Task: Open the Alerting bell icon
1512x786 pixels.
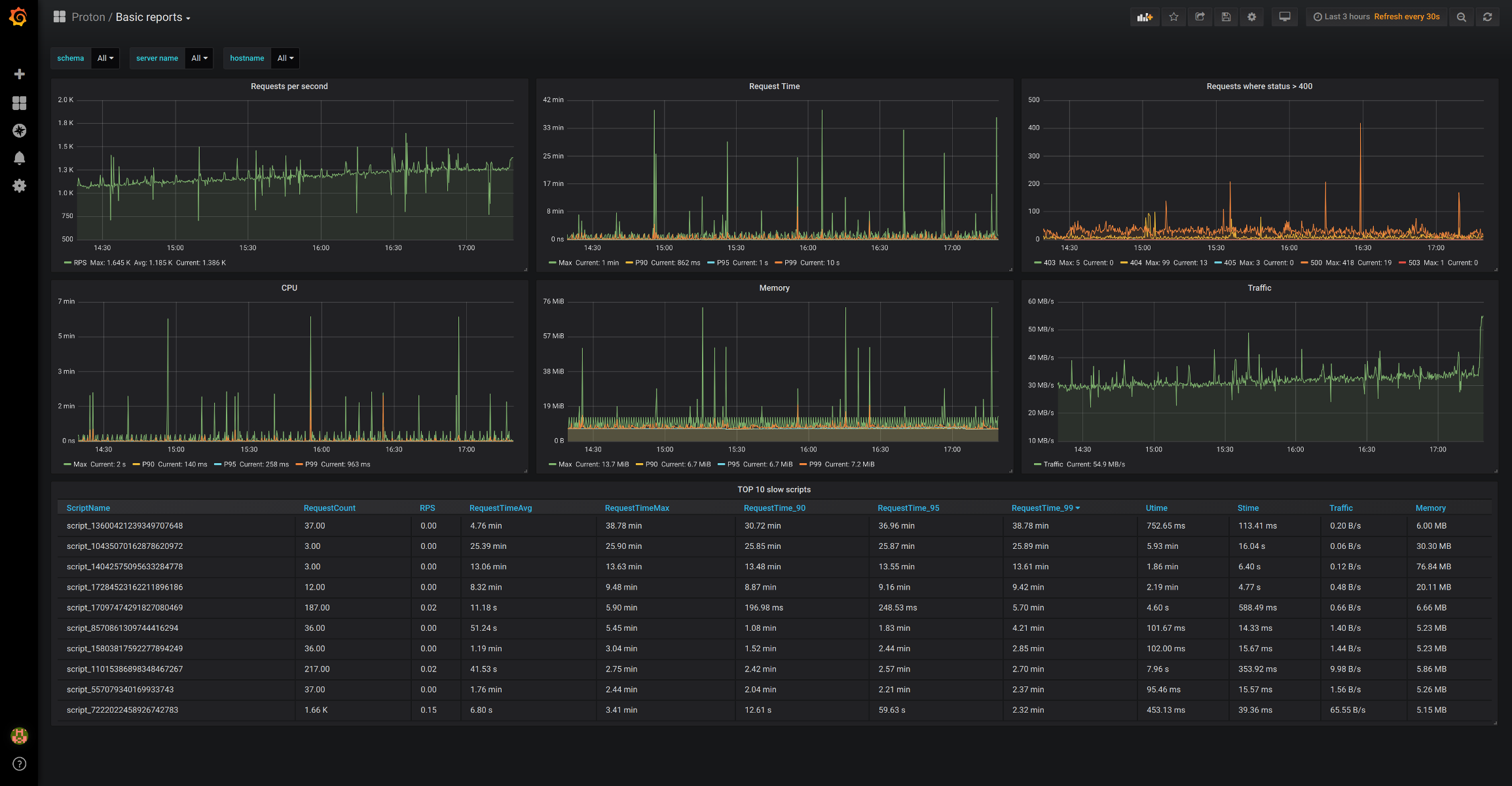Action: coord(20,158)
